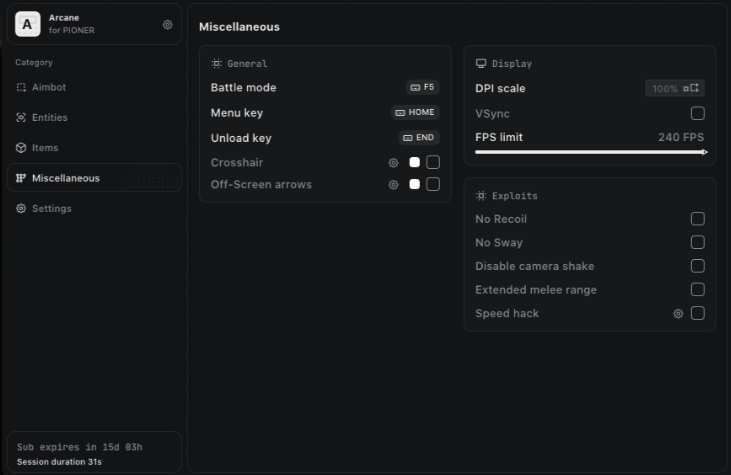Open Off-Screen arrows settings gear icon
This screenshot has height=475, width=731.
[x=393, y=184]
